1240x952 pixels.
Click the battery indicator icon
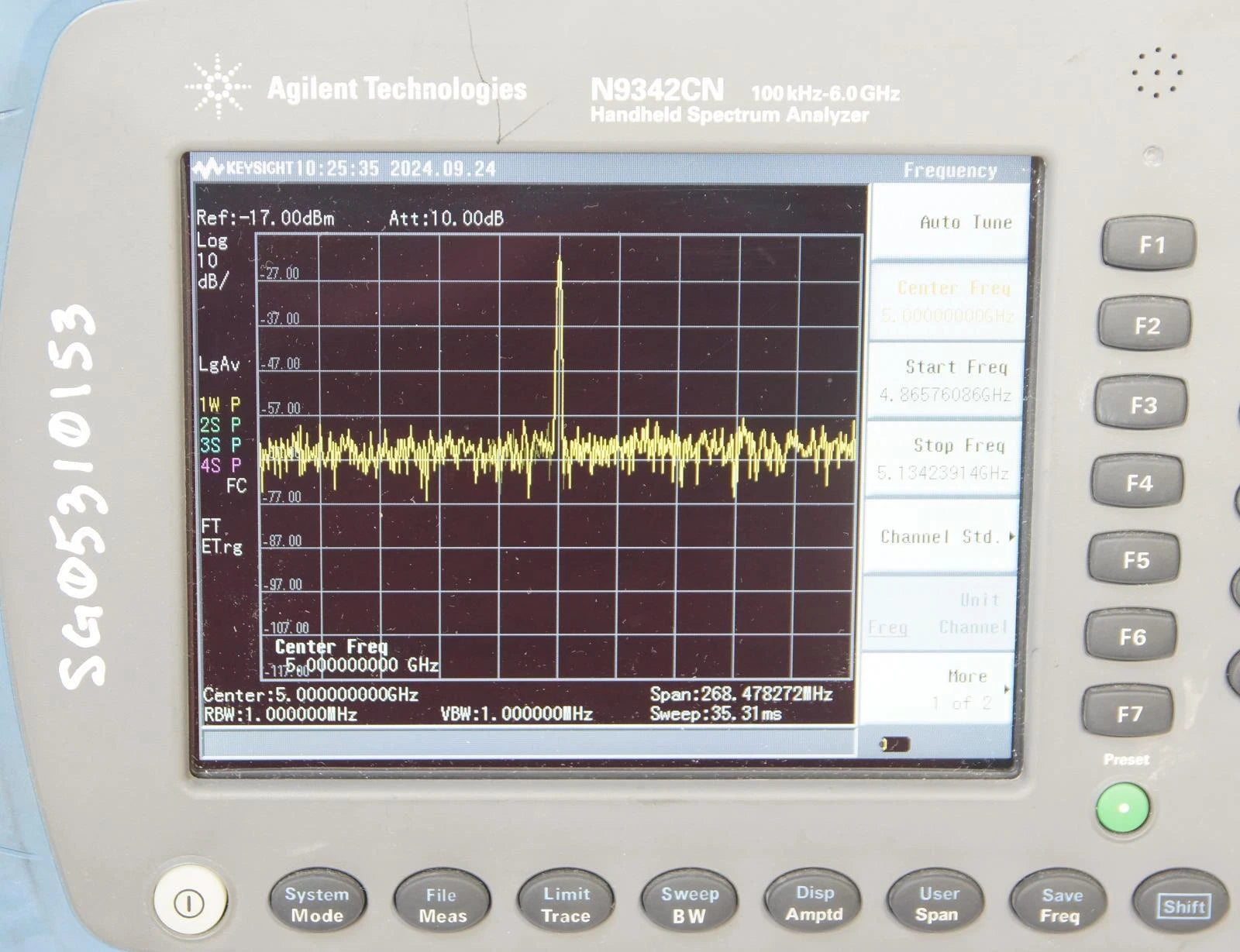(x=895, y=744)
